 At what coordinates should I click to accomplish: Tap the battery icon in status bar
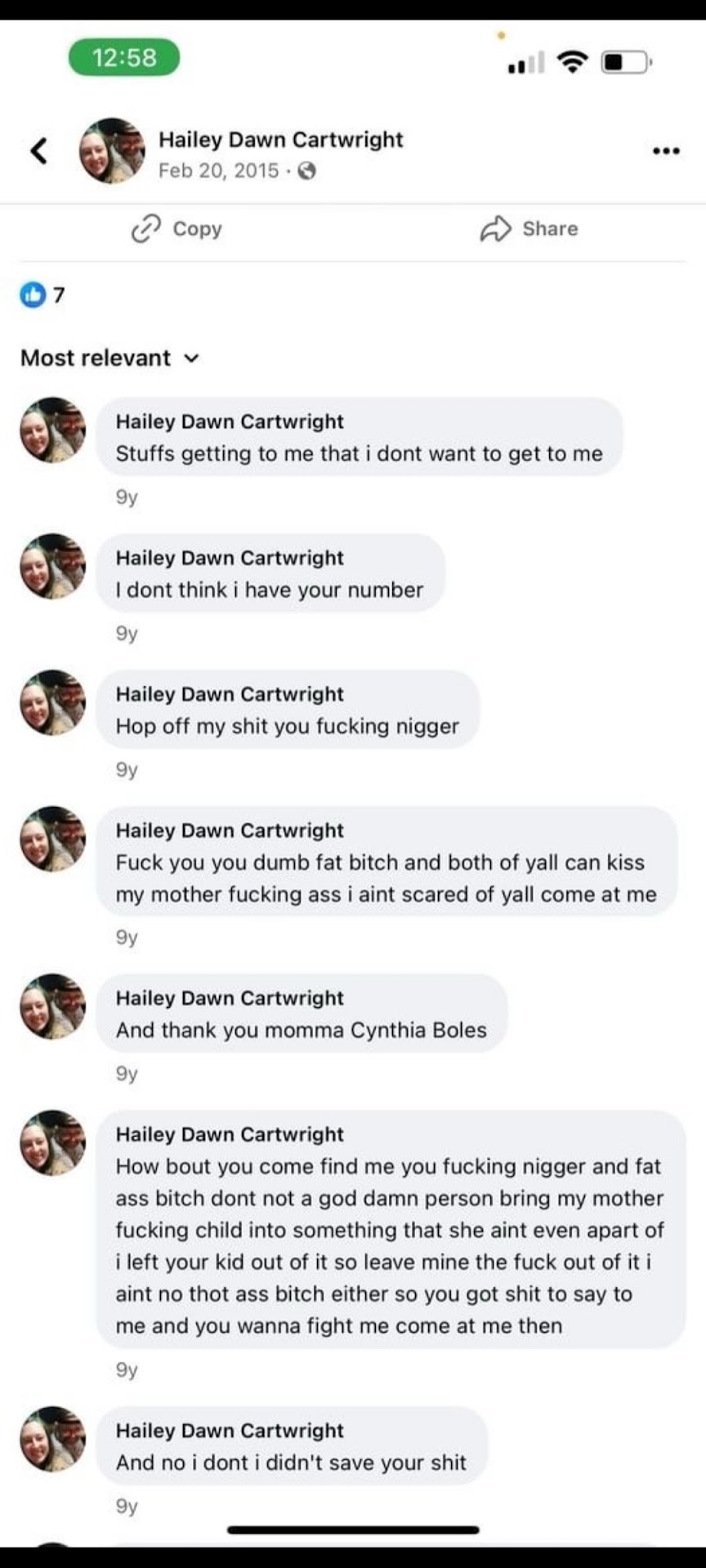[626, 61]
